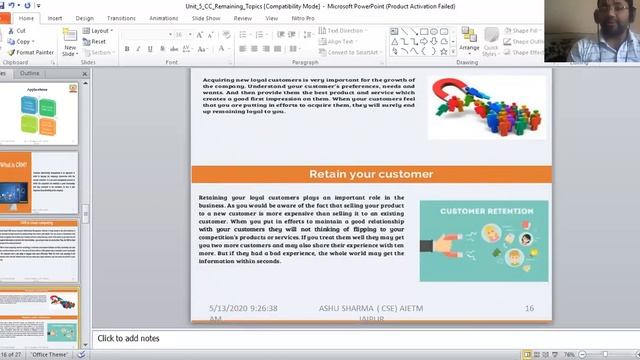Open the Text Direction dropdown
Screen dimensions: 640x360
[x=343, y=31]
